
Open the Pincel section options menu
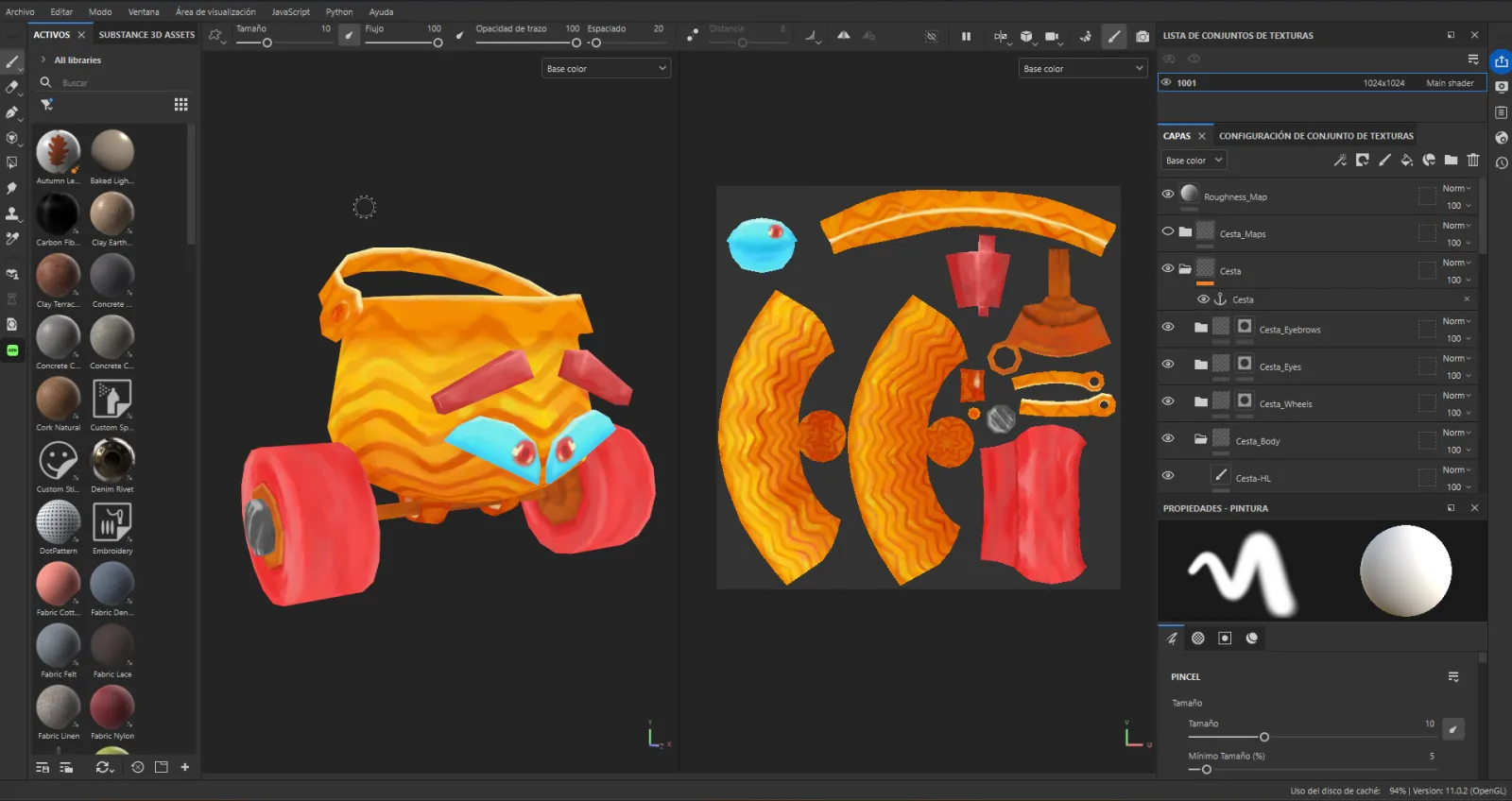(1453, 676)
